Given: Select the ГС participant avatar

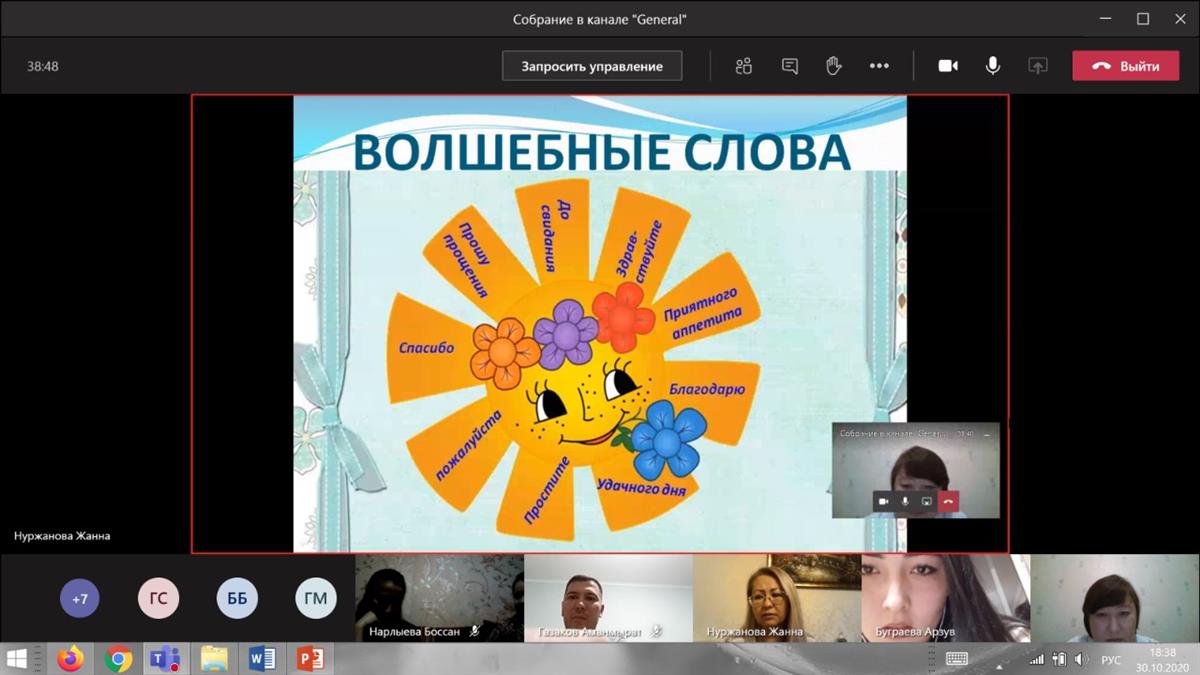Looking at the screenshot, I should [158, 599].
